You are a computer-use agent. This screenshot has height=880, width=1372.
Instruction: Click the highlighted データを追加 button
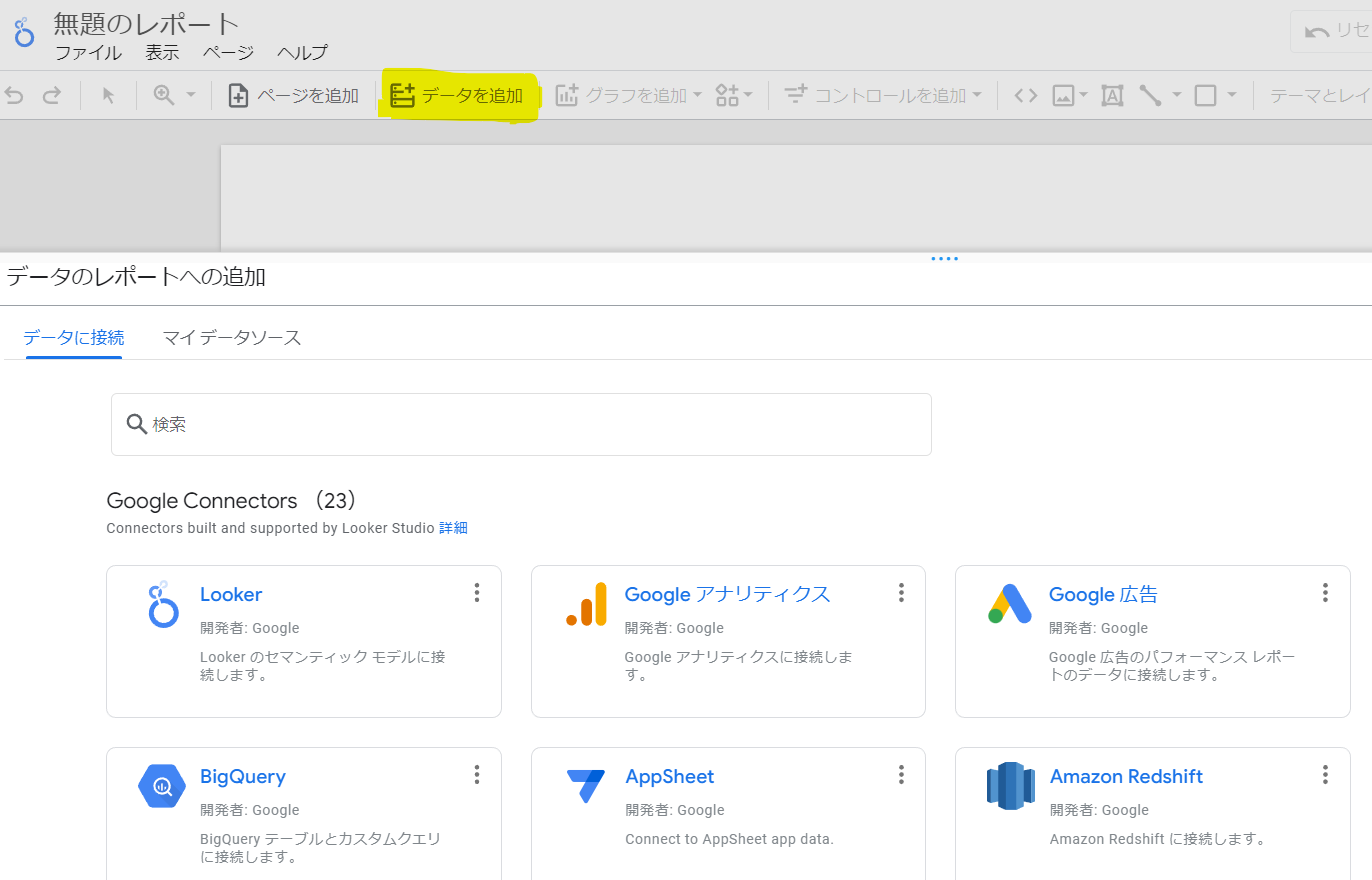coord(458,96)
